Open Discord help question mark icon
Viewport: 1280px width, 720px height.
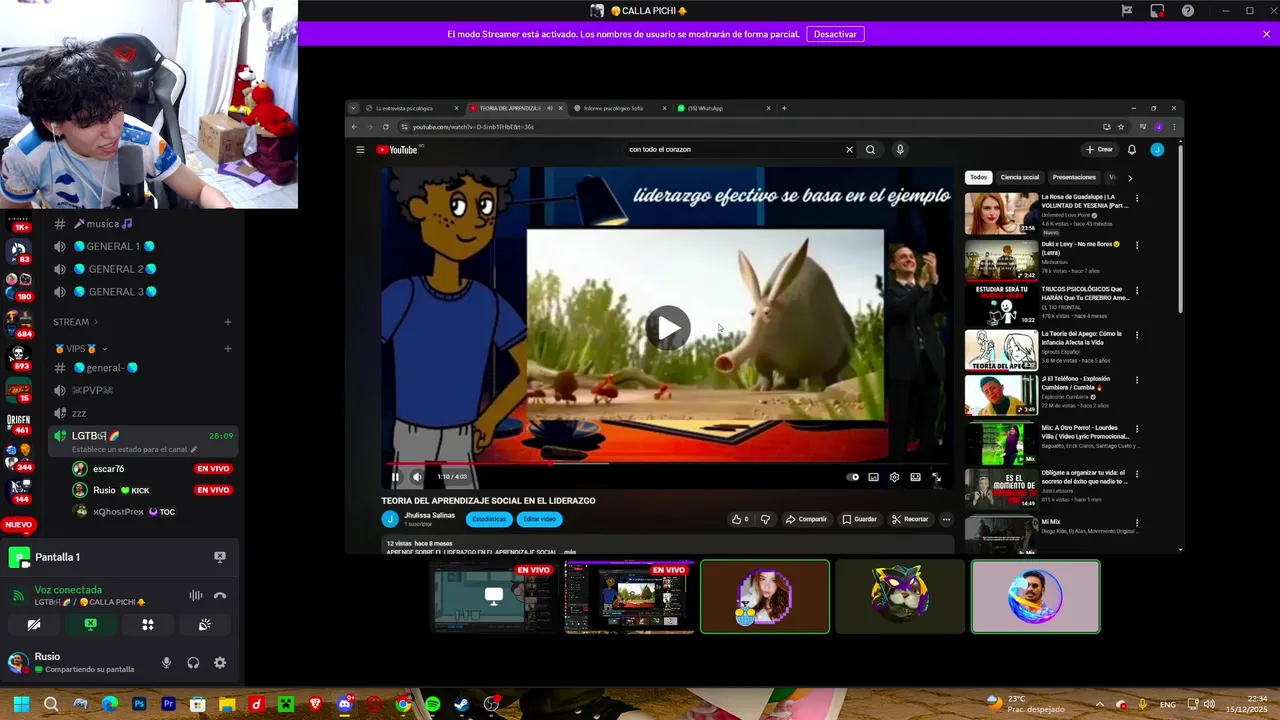[x=1188, y=11]
